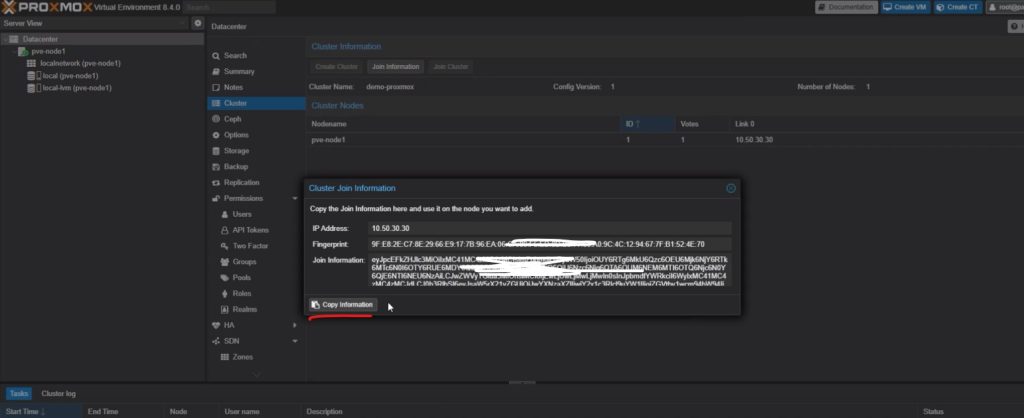This screenshot has width=1024, height=418.
Task: Expand the HA submenu arrow
Action: [295, 325]
